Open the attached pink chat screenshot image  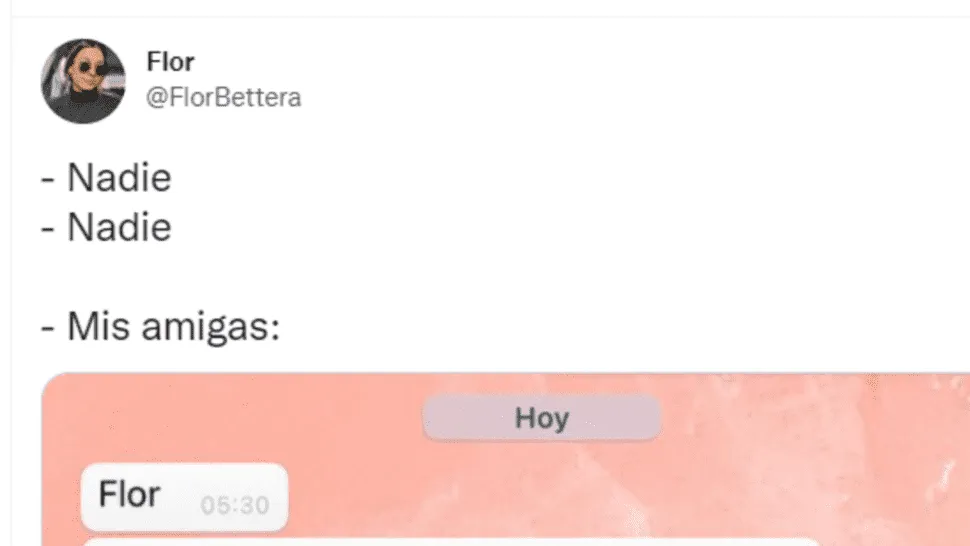[x=505, y=459]
